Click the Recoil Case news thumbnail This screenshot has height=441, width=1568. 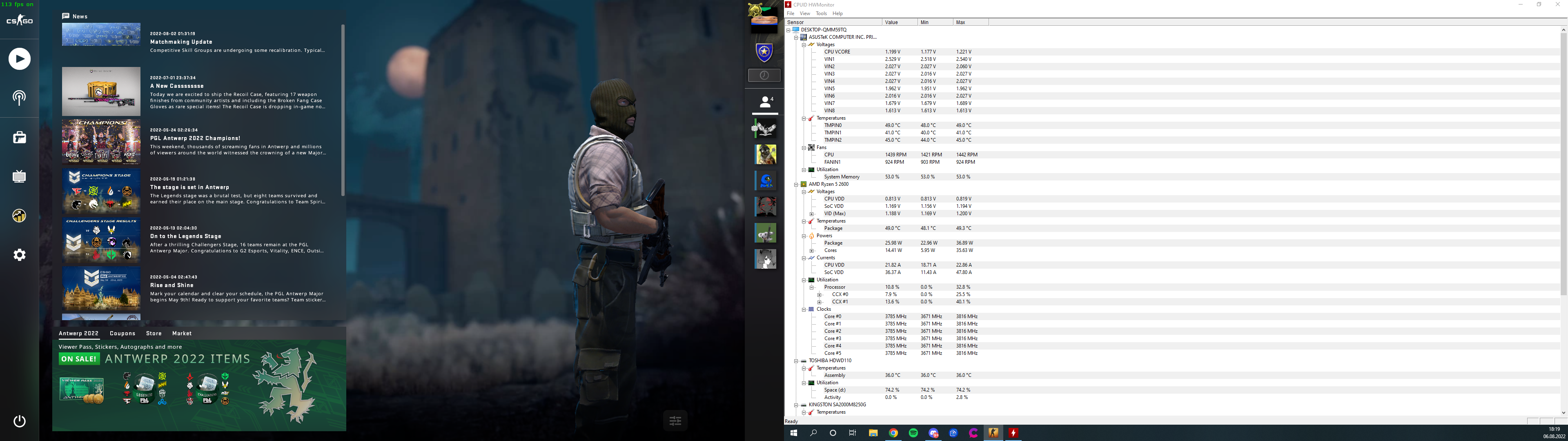coord(101,91)
